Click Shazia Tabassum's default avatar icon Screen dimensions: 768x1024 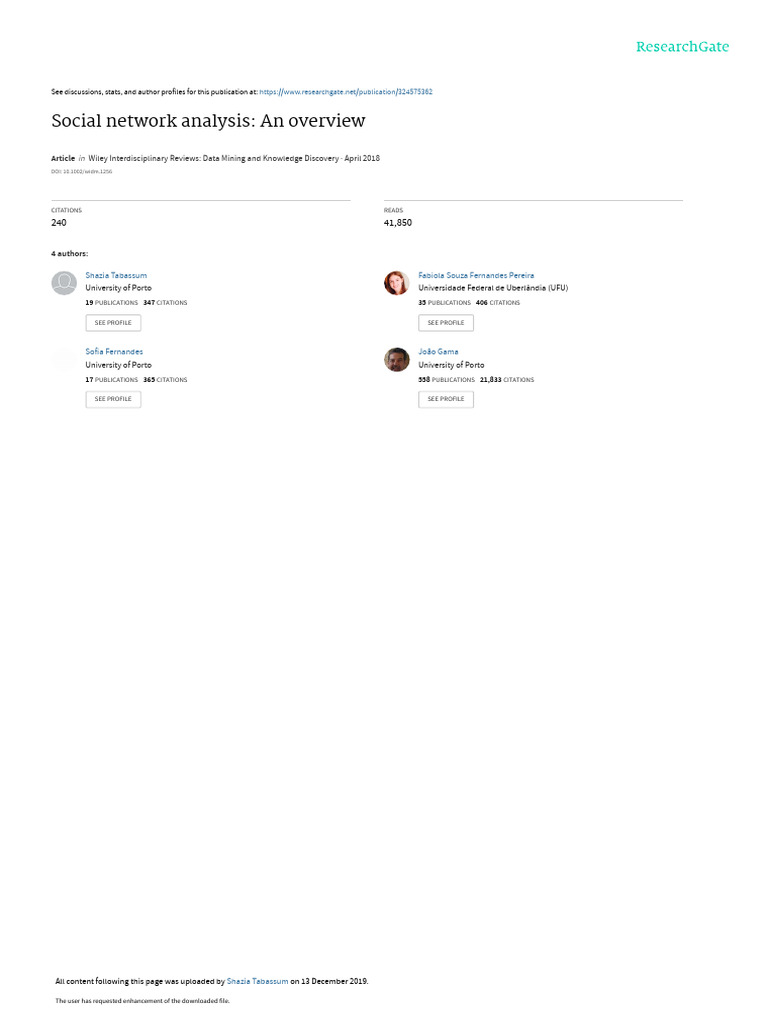64,283
